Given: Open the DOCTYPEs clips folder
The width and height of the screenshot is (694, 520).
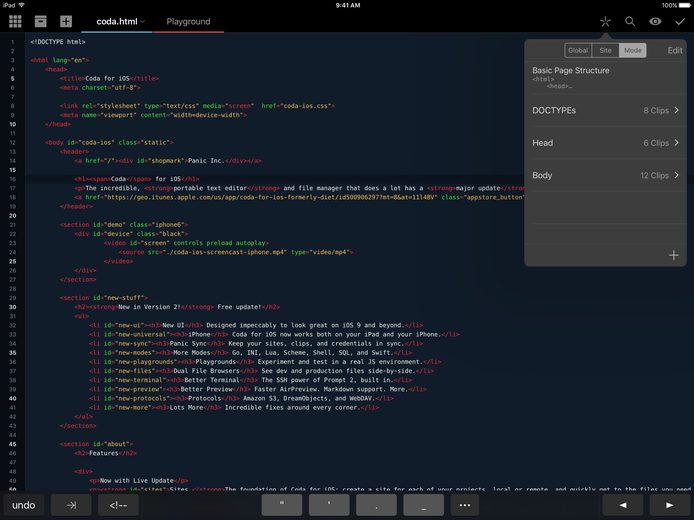Looking at the screenshot, I should pos(605,110).
